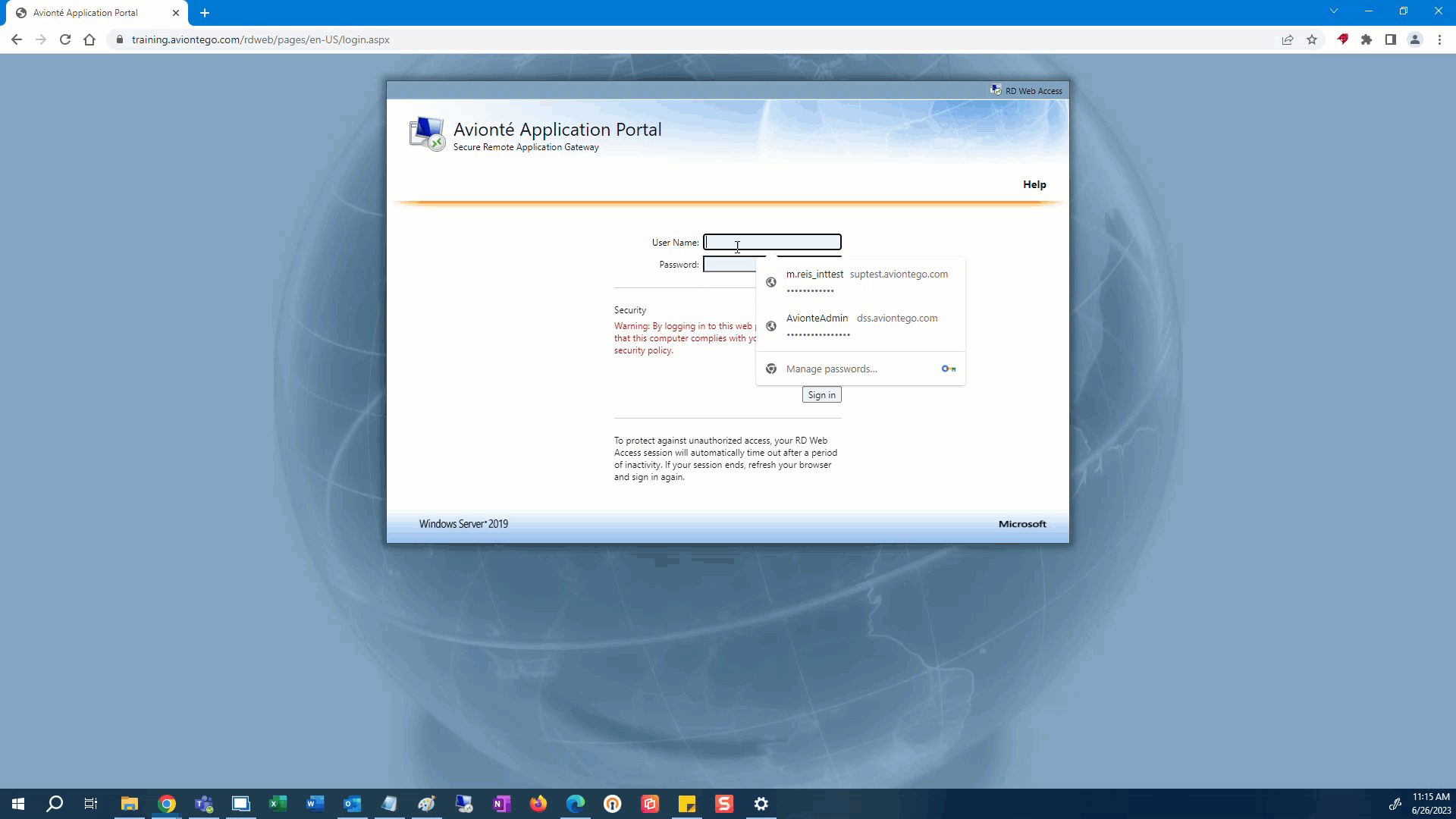The image size is (1456, 819).
Task: Click the pen input tray icon
Action: coord(1395,804)
